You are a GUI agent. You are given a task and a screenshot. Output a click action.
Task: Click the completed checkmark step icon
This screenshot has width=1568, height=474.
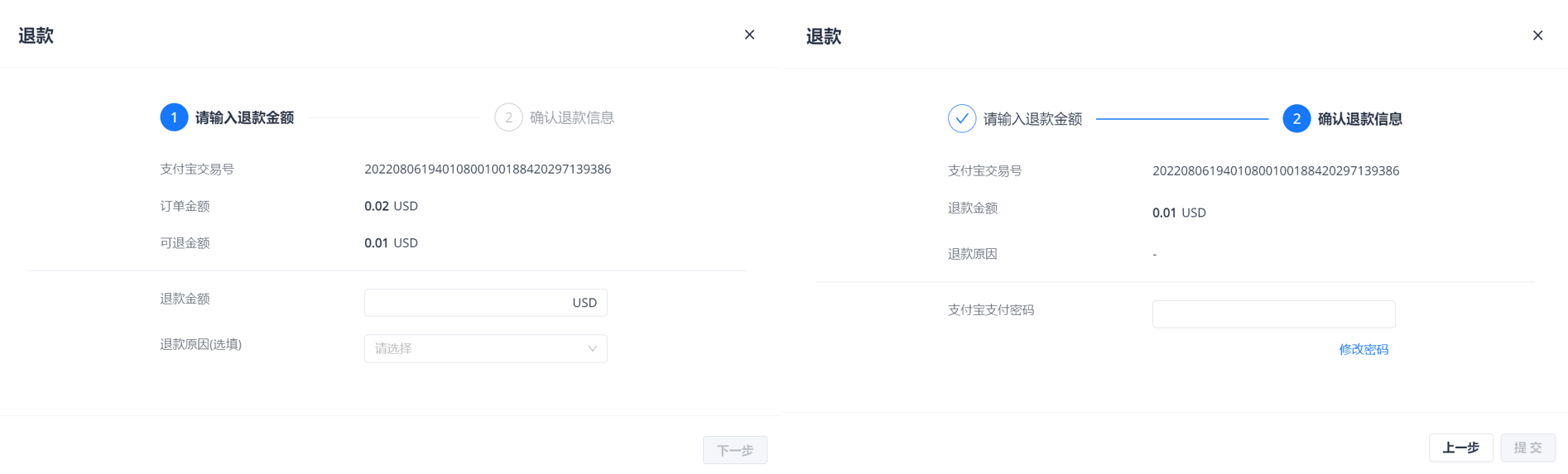(962, 119)
